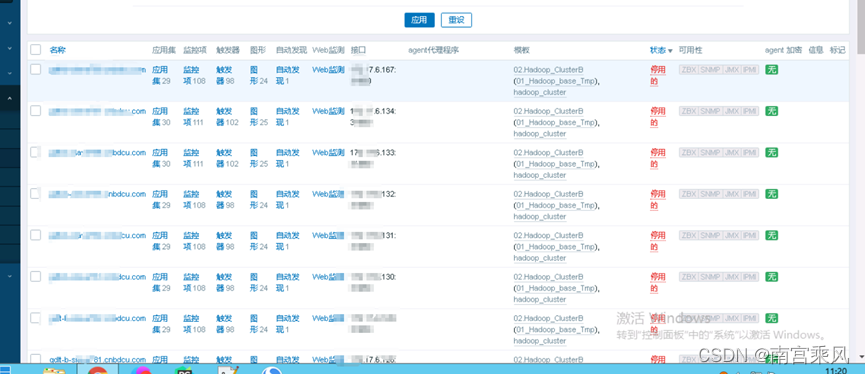This screenshot has height=374, width=865.
Task: Expand the bottom sidebar chevron section
Action: coord(9,275)
